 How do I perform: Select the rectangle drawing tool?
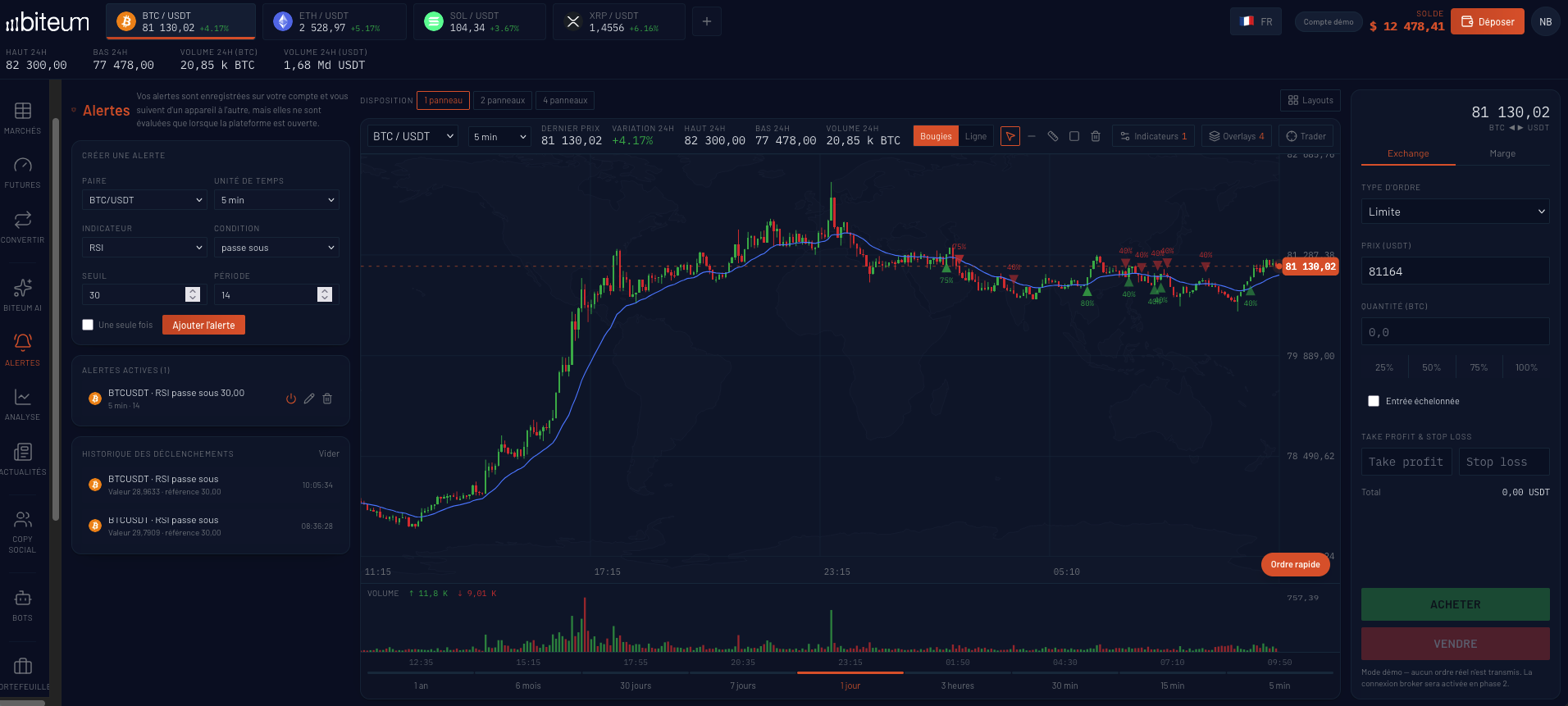(x=1074, y=136)
